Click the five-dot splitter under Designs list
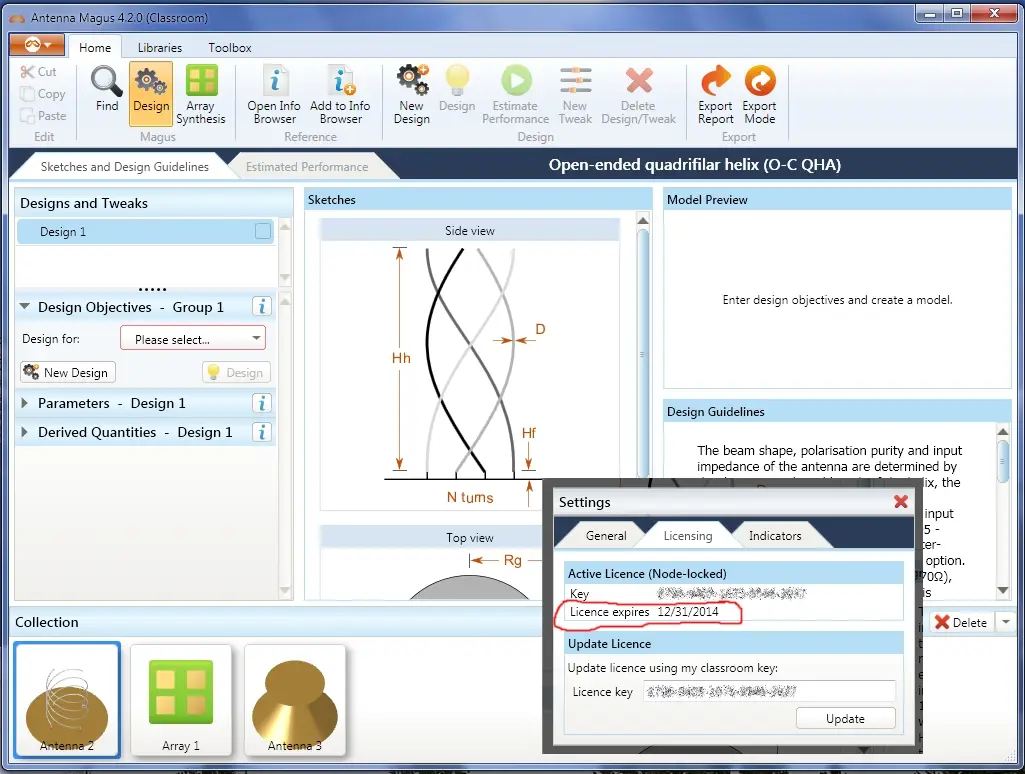1025x774 pixels. [x=152, y=289]
